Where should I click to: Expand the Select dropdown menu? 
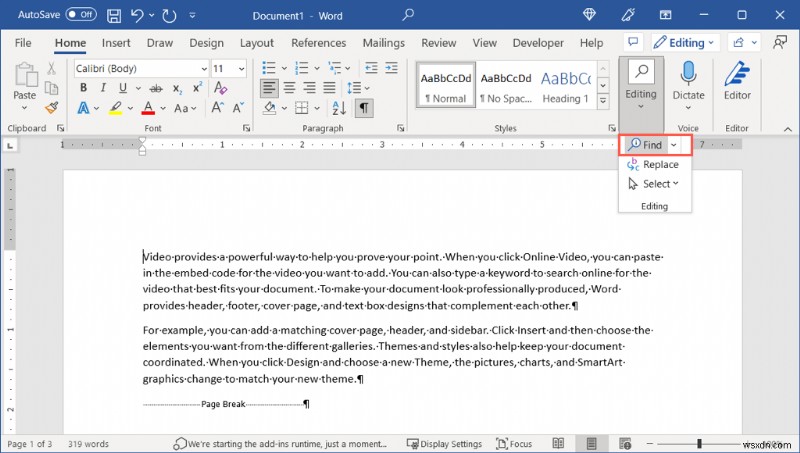coord(654,184)
